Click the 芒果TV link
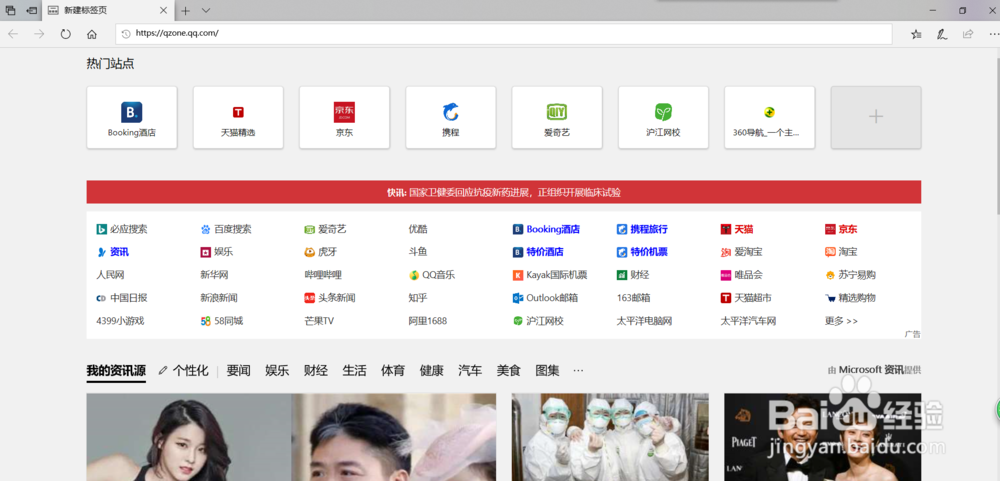The width and height of the screenshot is (1000, 481). 319,321
